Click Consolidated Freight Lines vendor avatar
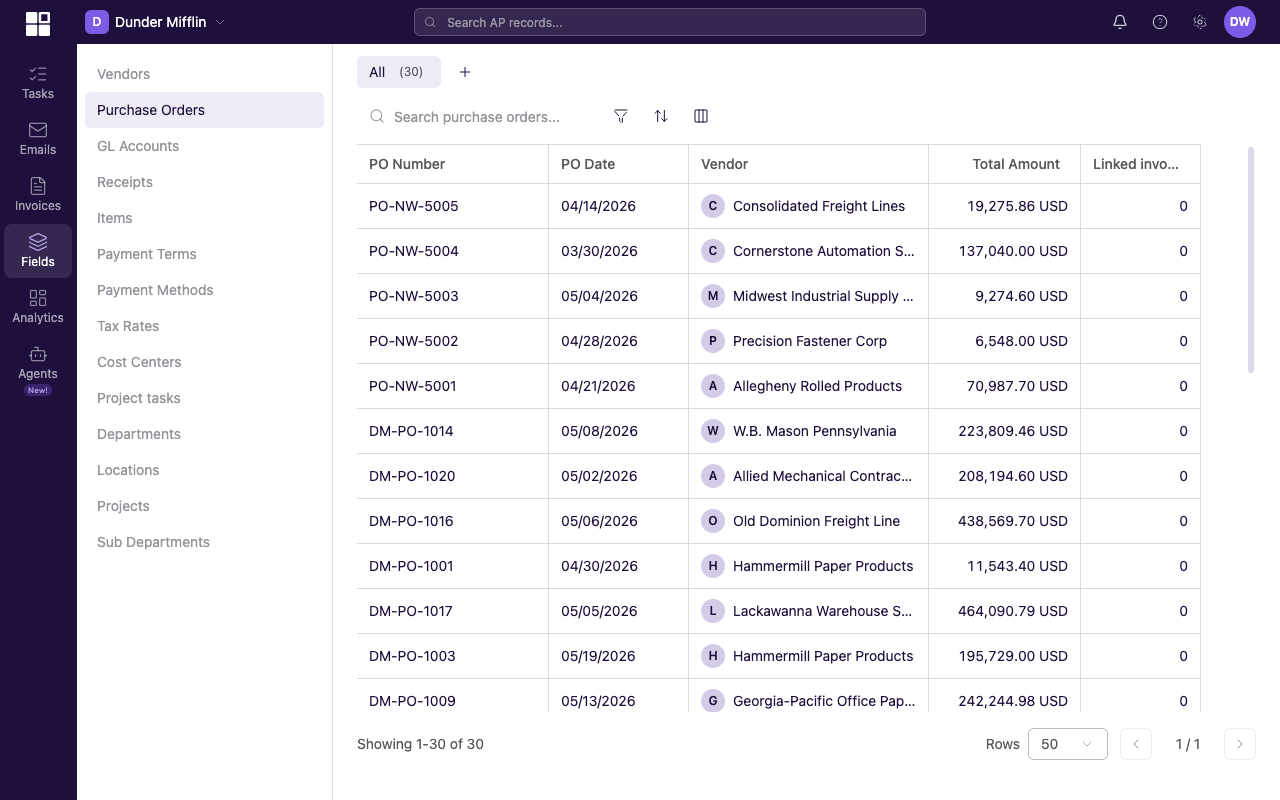The height and width of the screenshot is (800, 1280). 713,206
